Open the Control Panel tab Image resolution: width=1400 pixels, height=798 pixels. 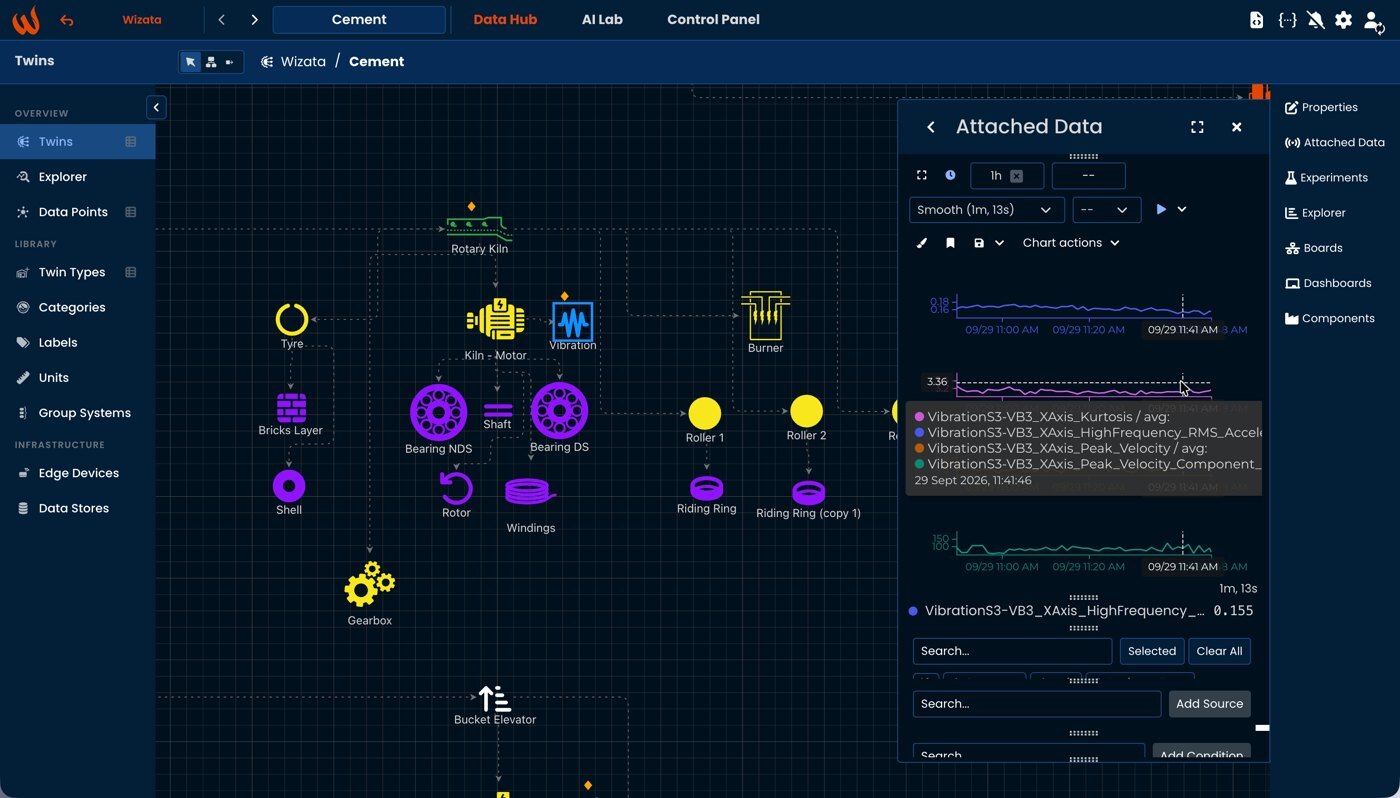point(713,20)
